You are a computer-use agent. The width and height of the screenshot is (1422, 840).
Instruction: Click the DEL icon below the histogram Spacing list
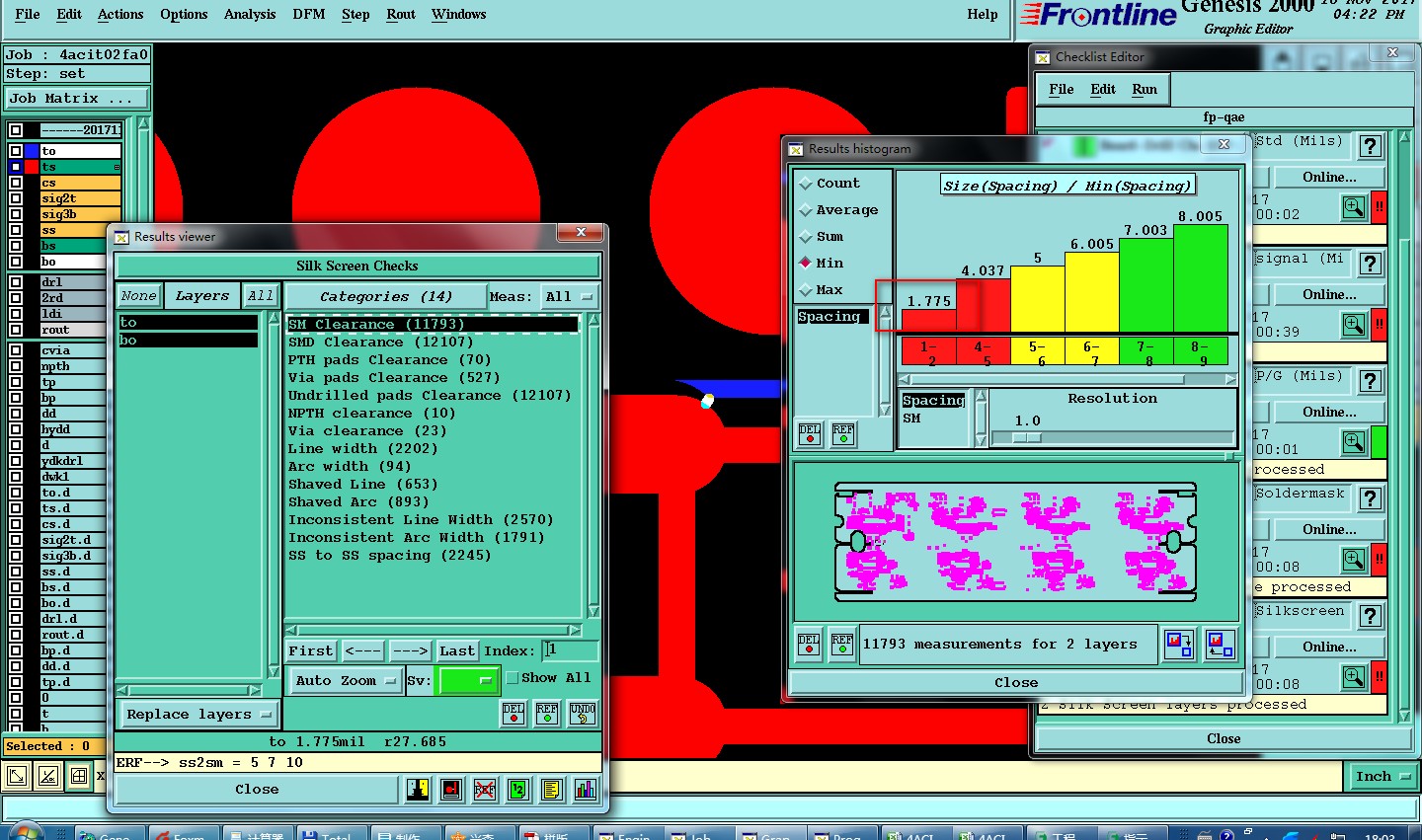coord(810,434)
